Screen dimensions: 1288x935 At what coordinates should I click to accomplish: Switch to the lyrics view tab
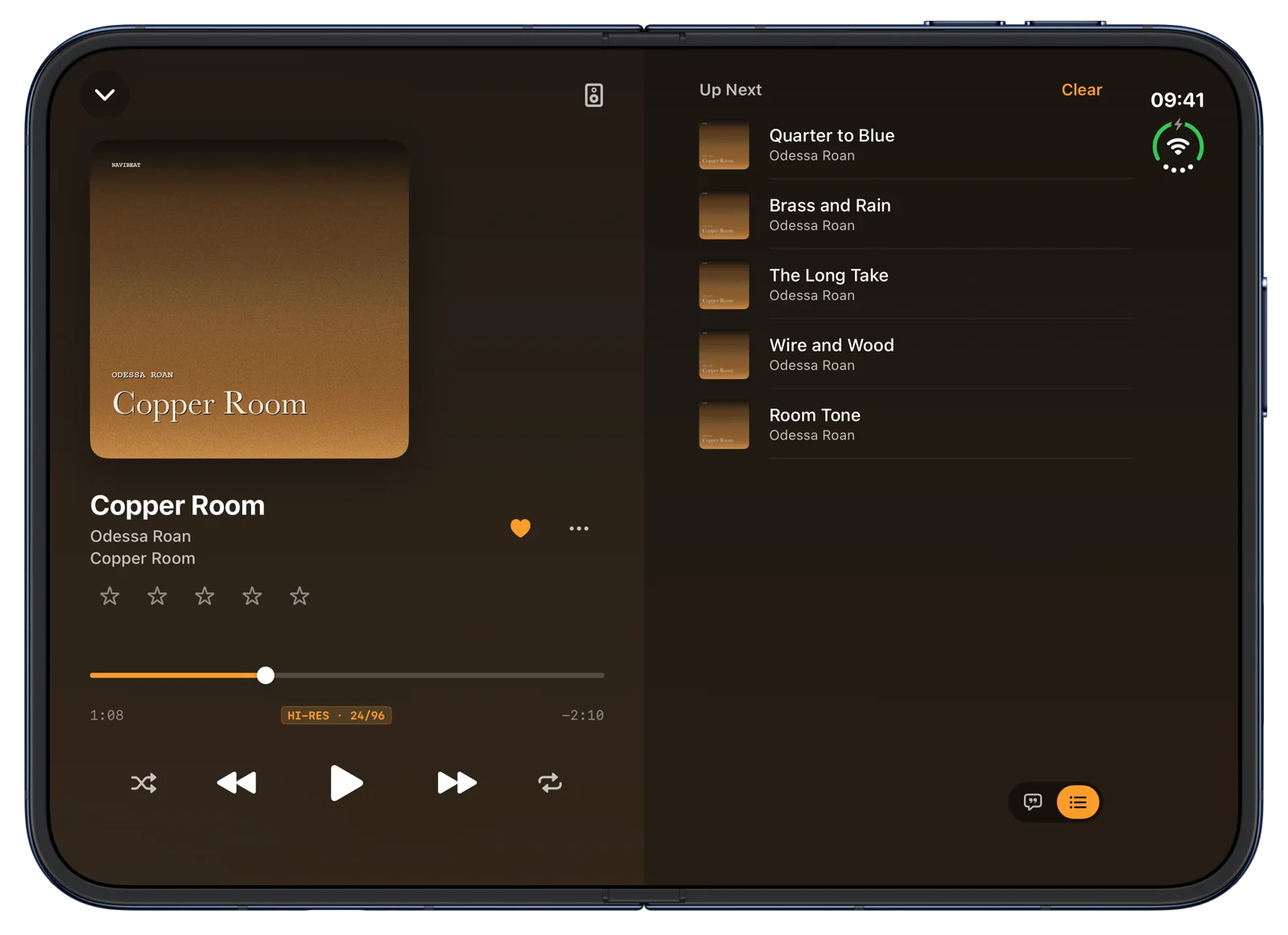[x=1033, y=802]
